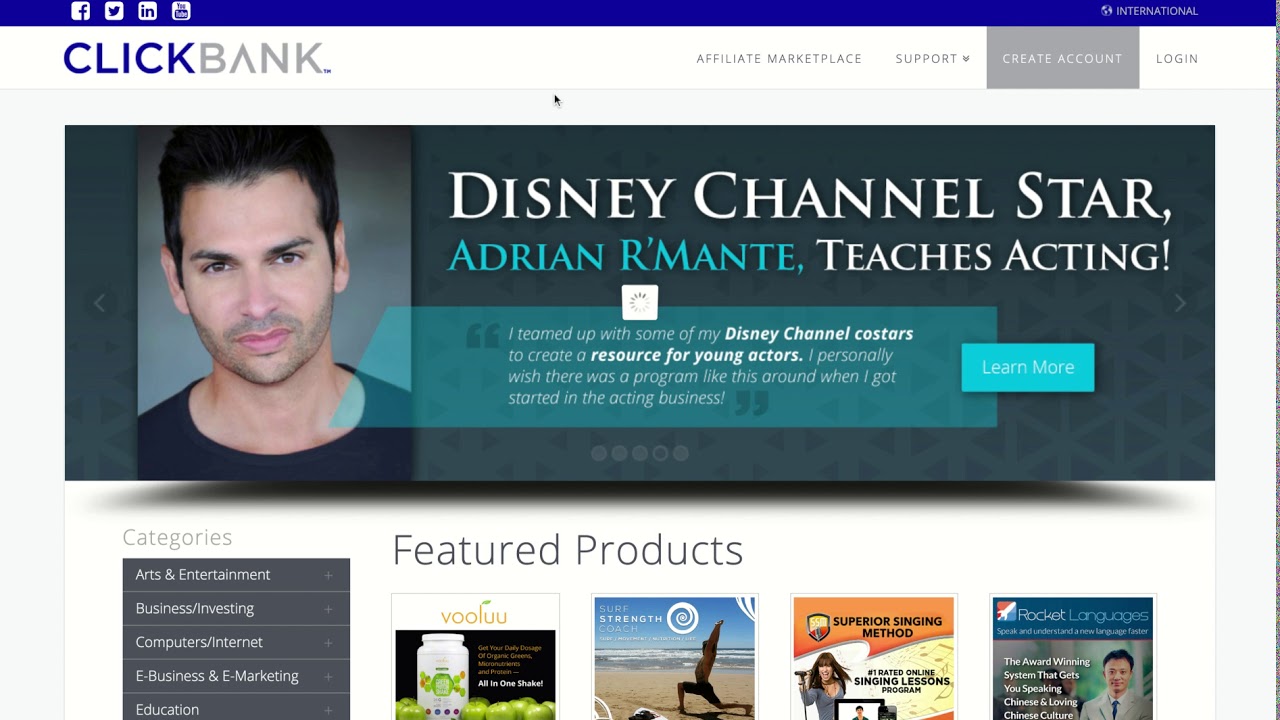Open the E-Business & E-Marketing category

(x=236, y=676)
